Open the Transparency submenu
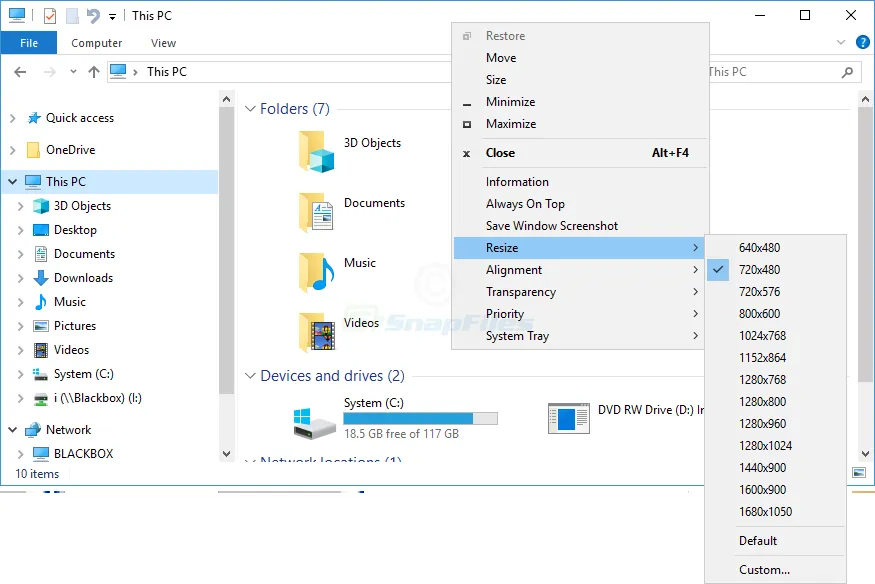This screenshot has height=584, width=875. pos(580,292)
